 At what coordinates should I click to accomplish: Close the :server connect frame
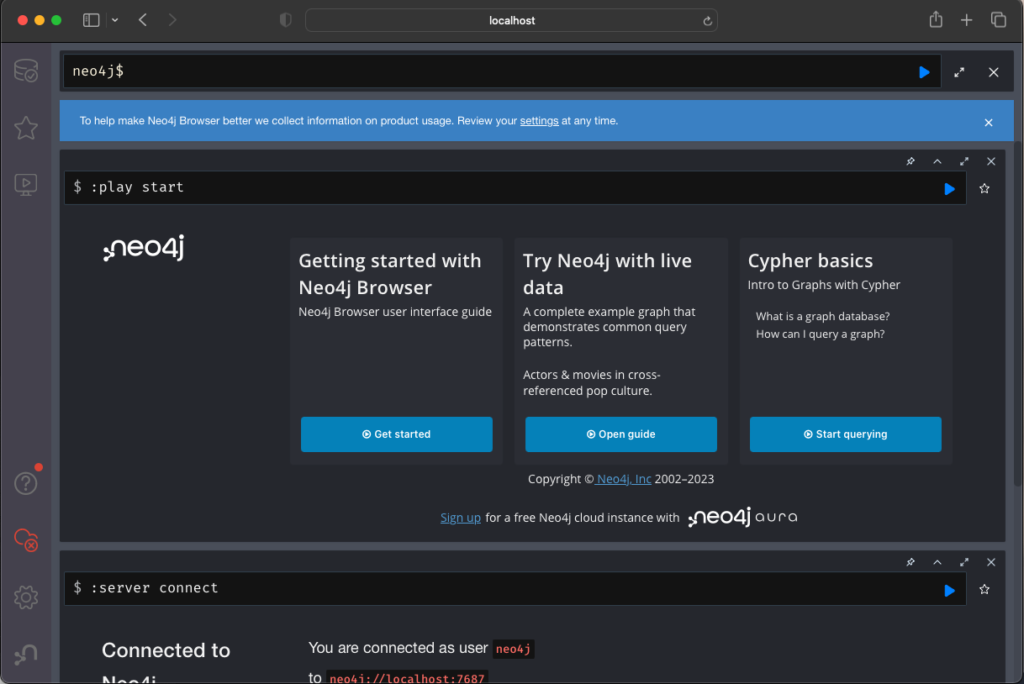click(x=991, y=562)
